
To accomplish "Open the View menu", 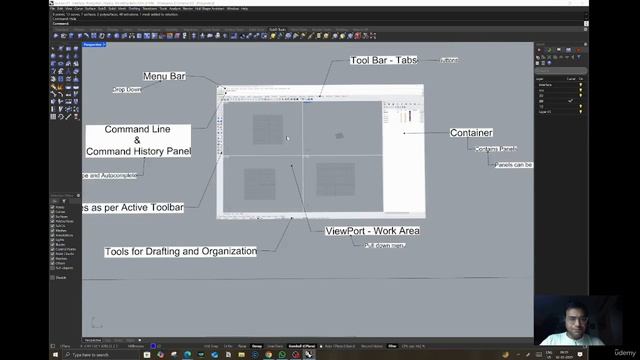I will click(x=69, y=9).
